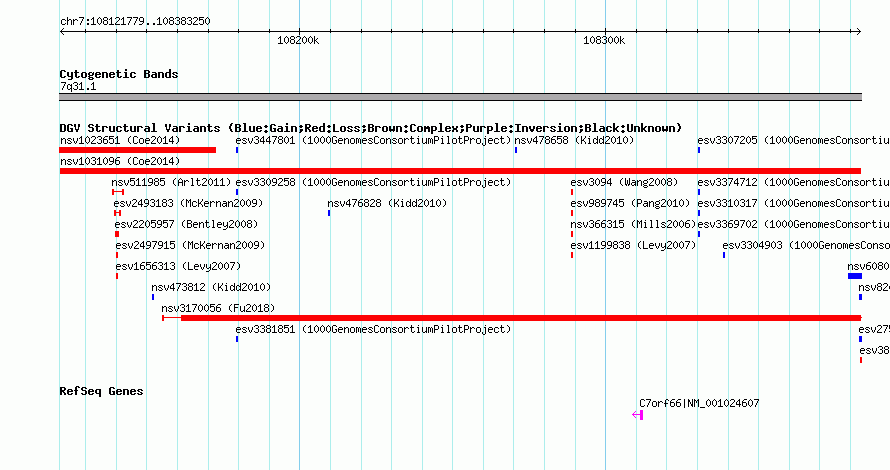Screen dimensions: 890x470
Task: Click the esv3374712 variant label
Action: 794,182
